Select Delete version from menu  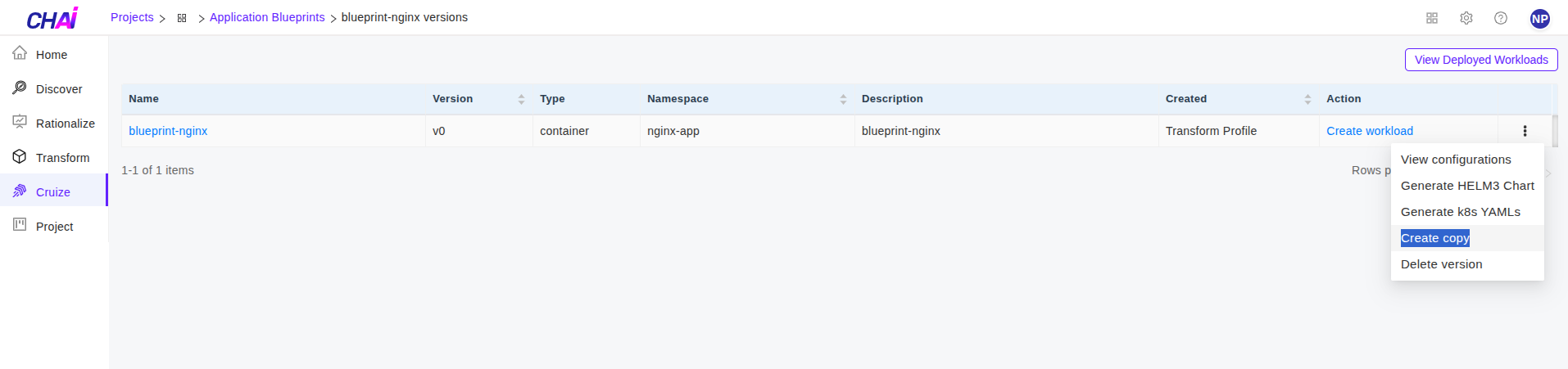[x=1442, y=264]
